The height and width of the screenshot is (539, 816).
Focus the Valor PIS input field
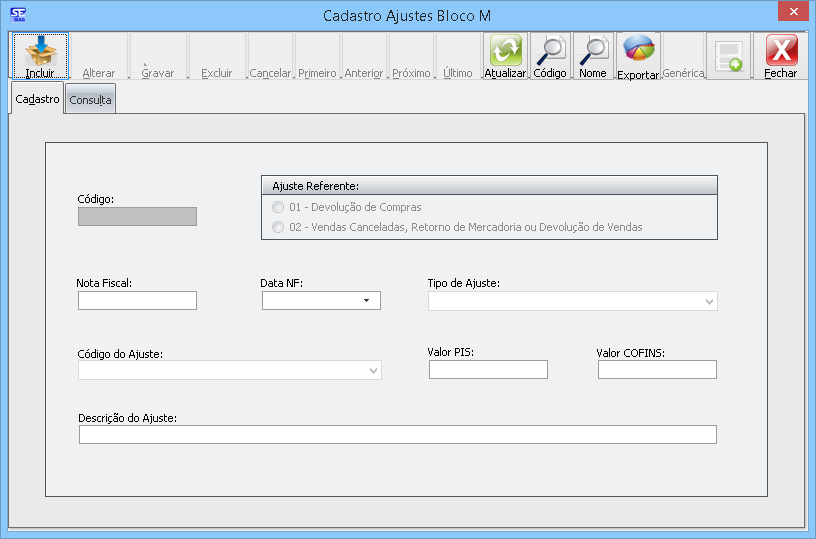pyautogui.click(x=488, y=370)
